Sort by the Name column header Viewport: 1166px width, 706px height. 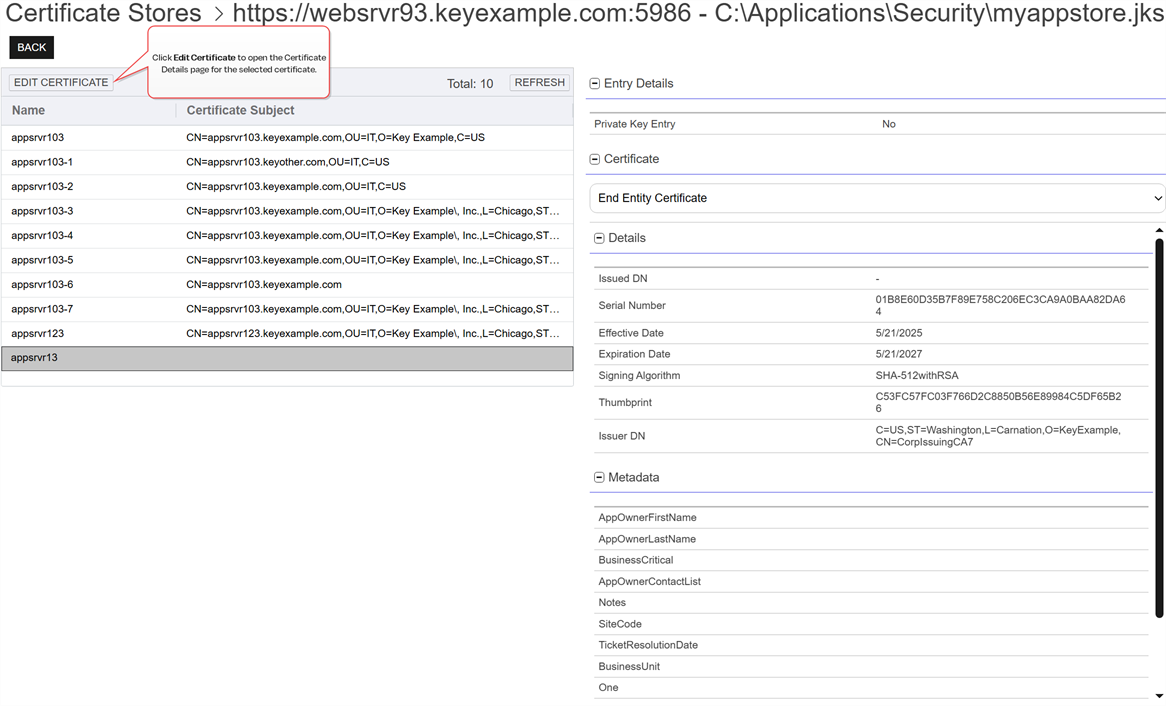[x=29, y=111]
